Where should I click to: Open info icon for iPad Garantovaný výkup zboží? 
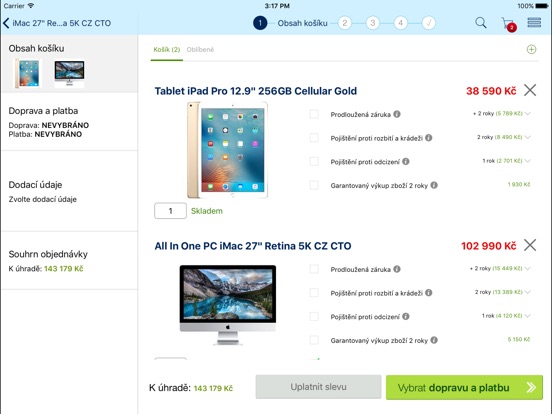[434, 185]
